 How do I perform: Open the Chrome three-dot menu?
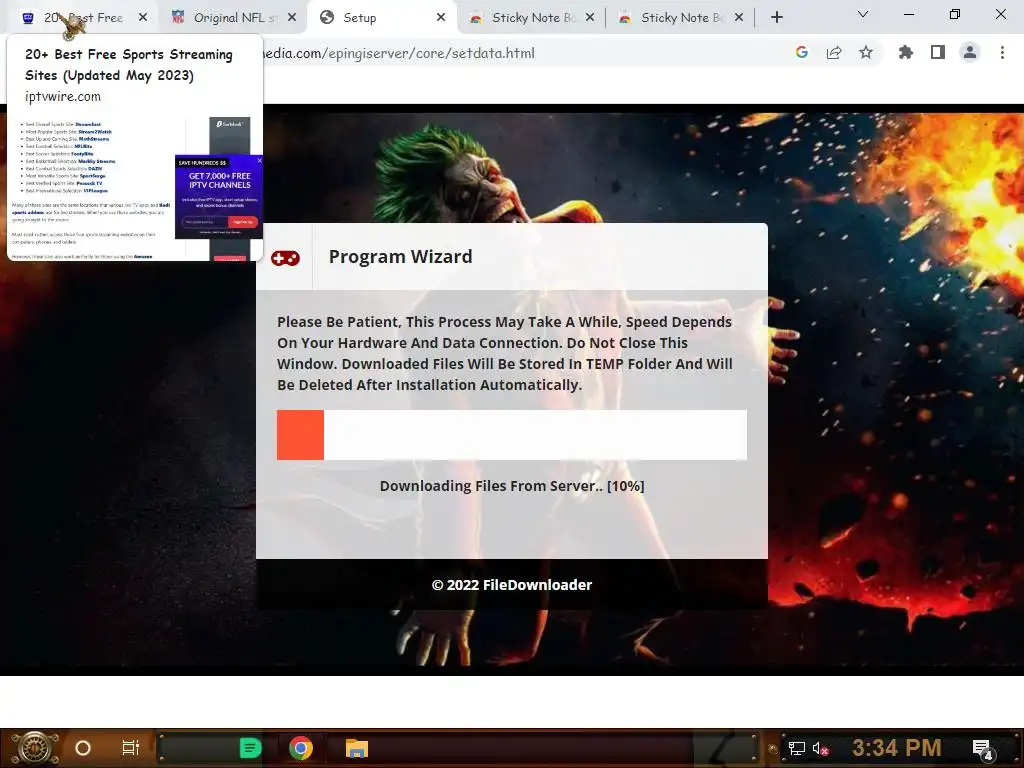(1002, 53)
